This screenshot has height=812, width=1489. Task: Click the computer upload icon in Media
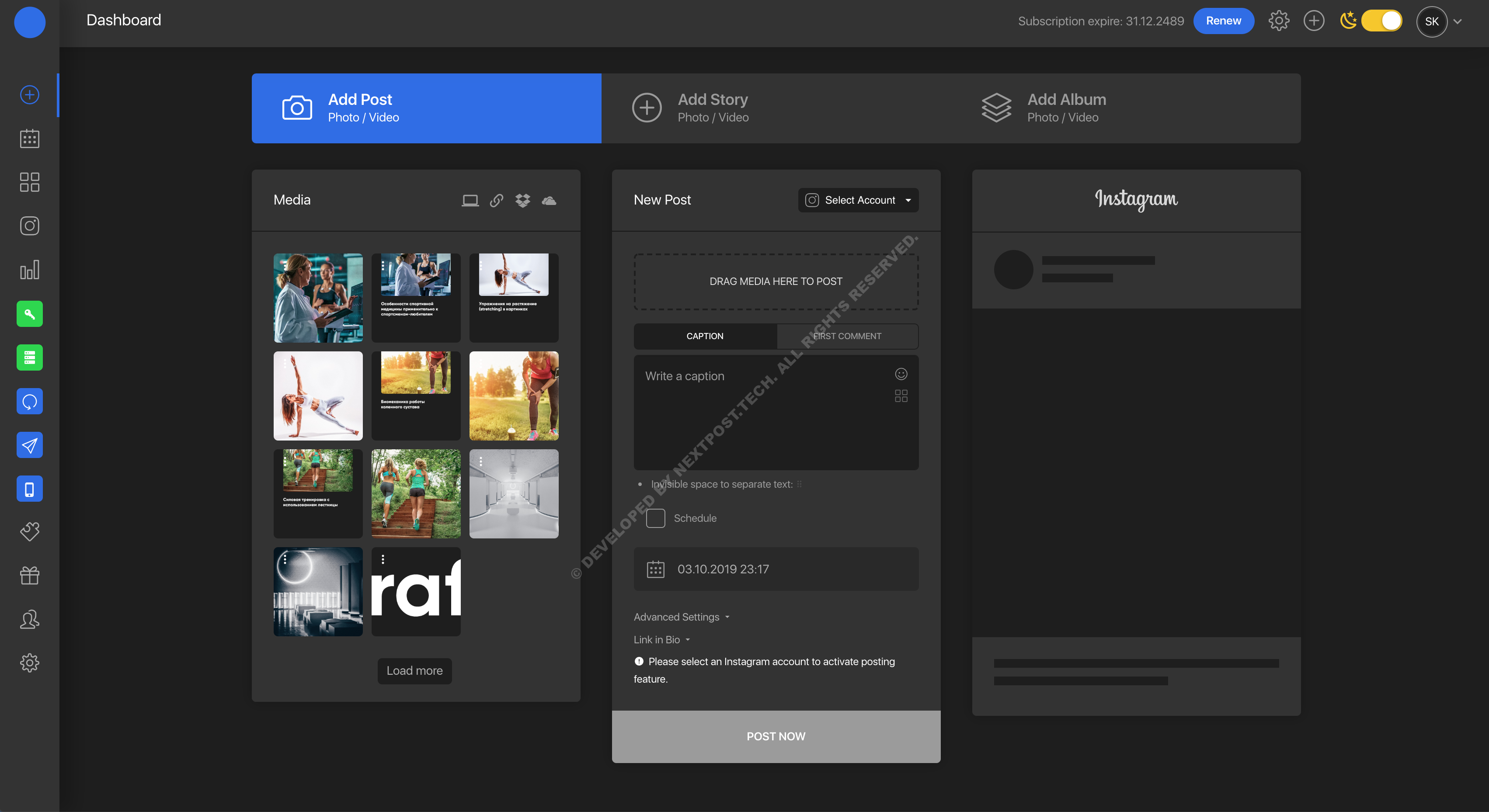click(x=470, y=201)
